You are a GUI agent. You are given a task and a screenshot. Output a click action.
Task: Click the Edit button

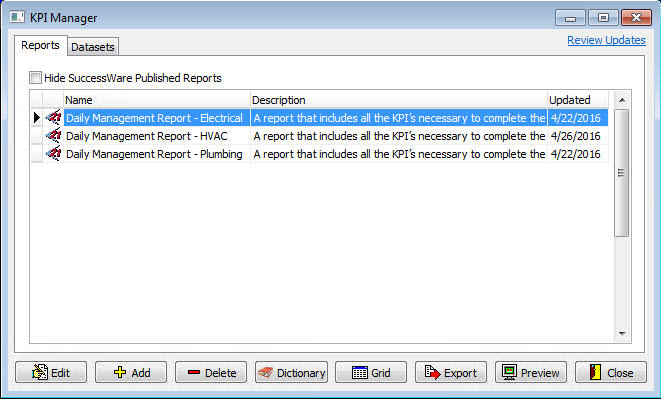(x=51, y=372)
